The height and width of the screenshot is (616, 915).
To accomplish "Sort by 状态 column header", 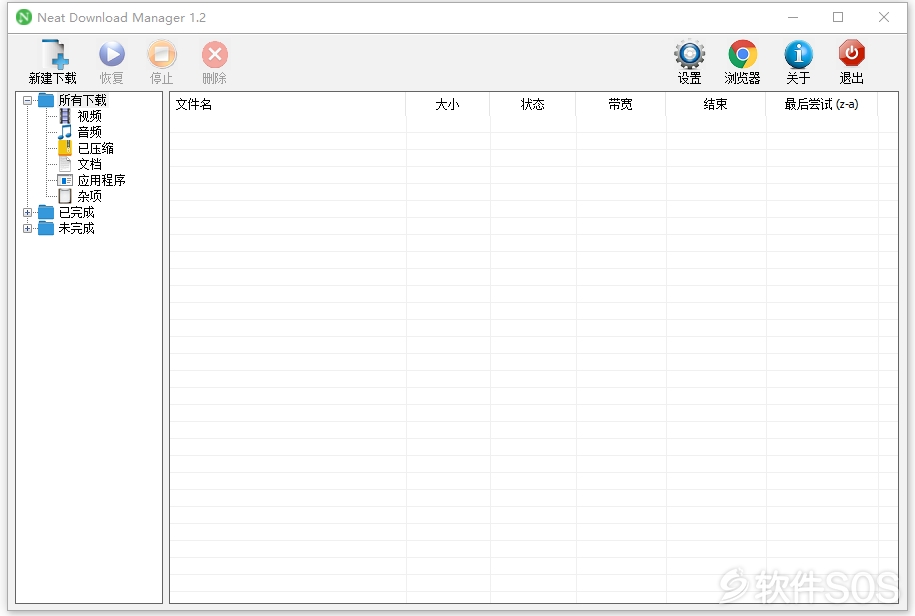I will (533, 104).
